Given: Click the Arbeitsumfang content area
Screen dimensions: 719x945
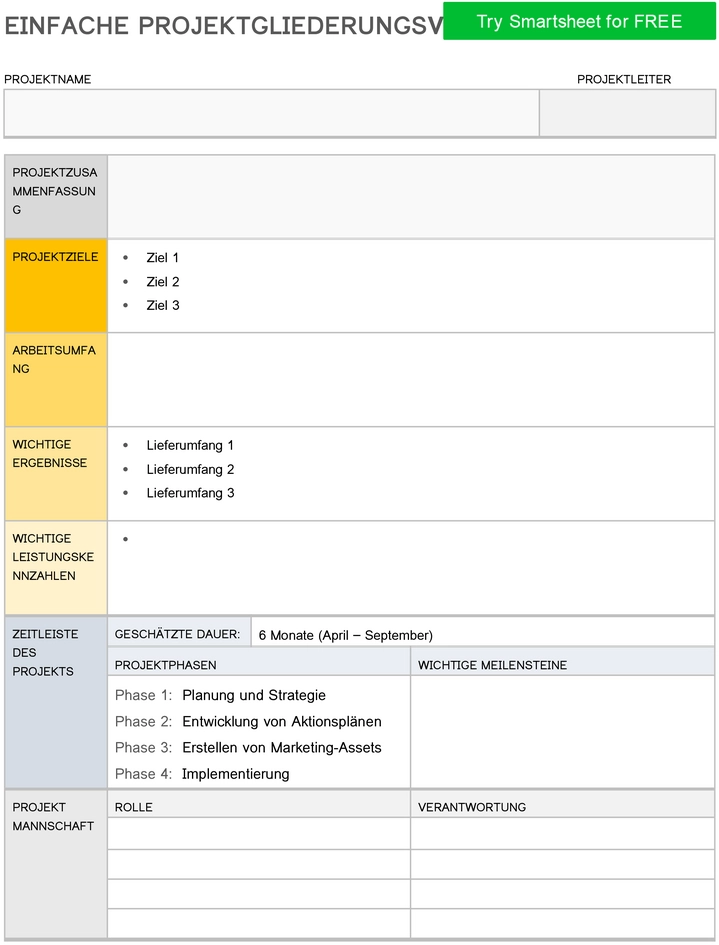Looking at the screenshot, I should point(411,380).
